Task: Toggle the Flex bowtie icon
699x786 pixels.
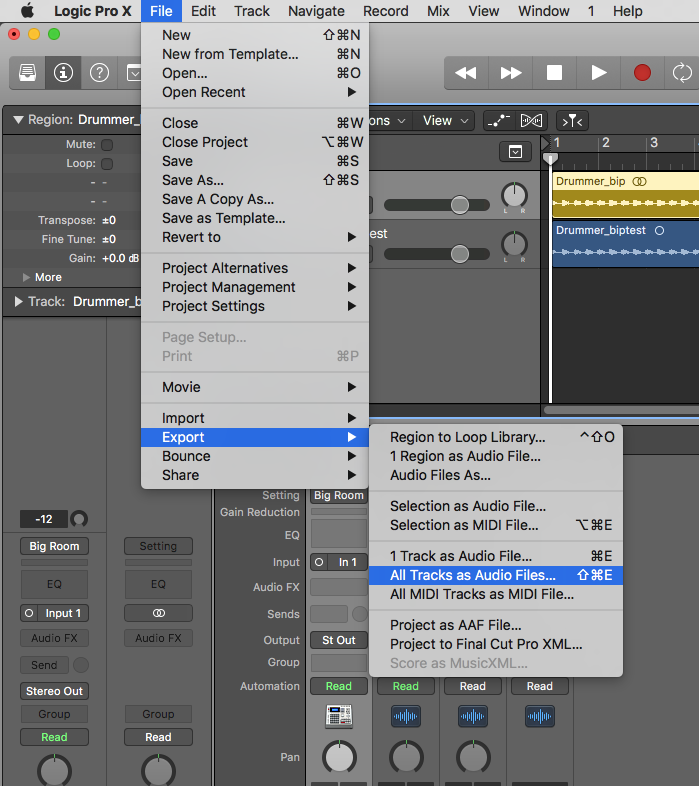Action: pos(532,121)
